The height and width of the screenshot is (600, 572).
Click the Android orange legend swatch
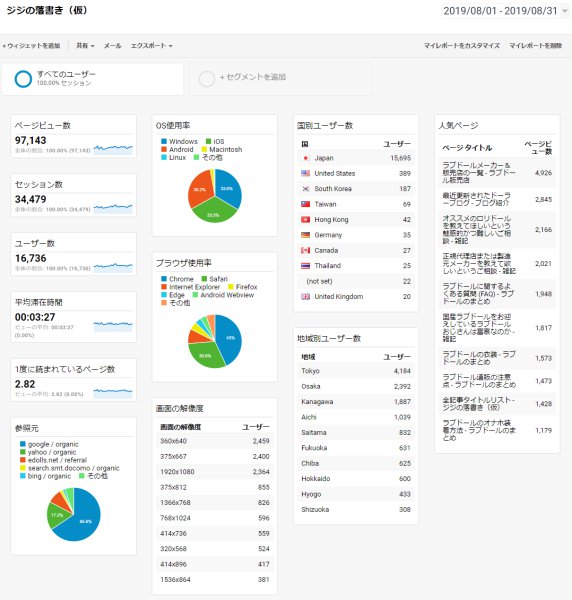(164, 149)
